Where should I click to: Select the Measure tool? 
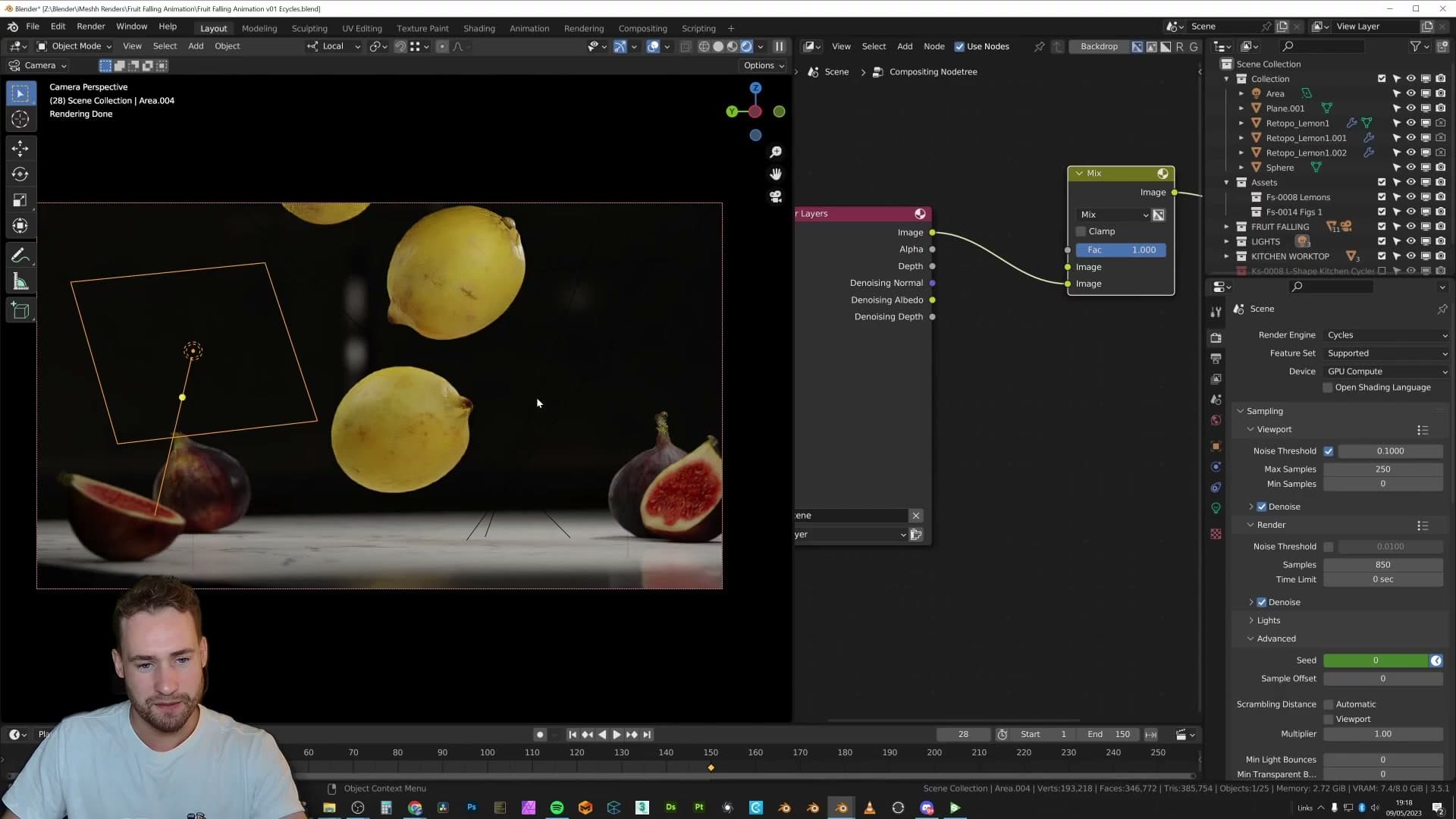[x=20, y=282]
